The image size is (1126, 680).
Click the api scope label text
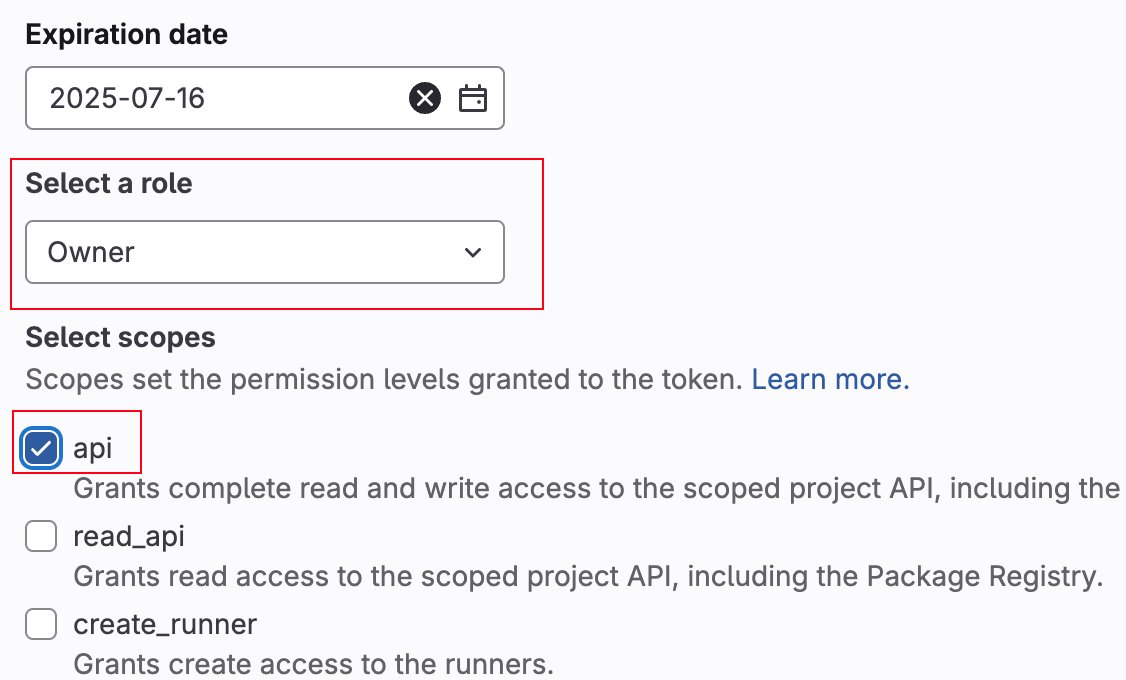click(93, 449)
